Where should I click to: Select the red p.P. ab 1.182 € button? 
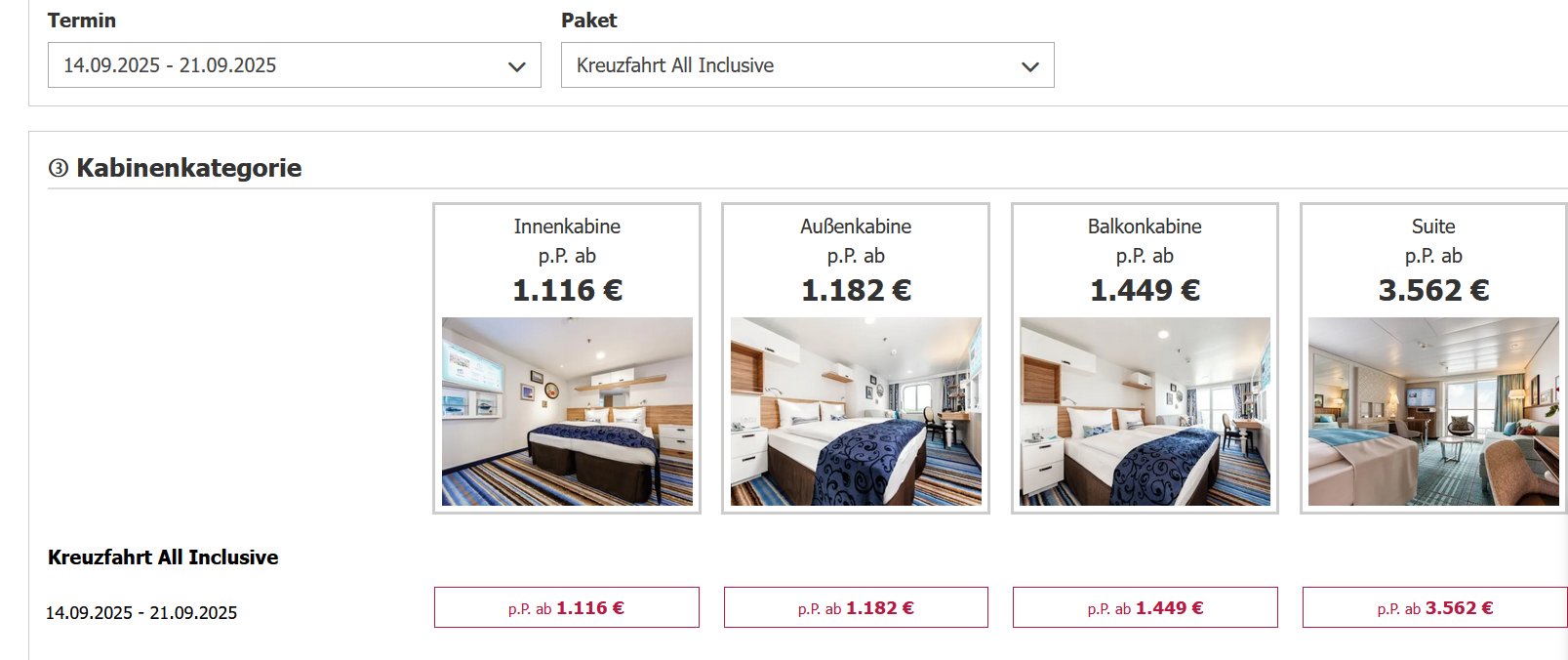tap(856, 607)
